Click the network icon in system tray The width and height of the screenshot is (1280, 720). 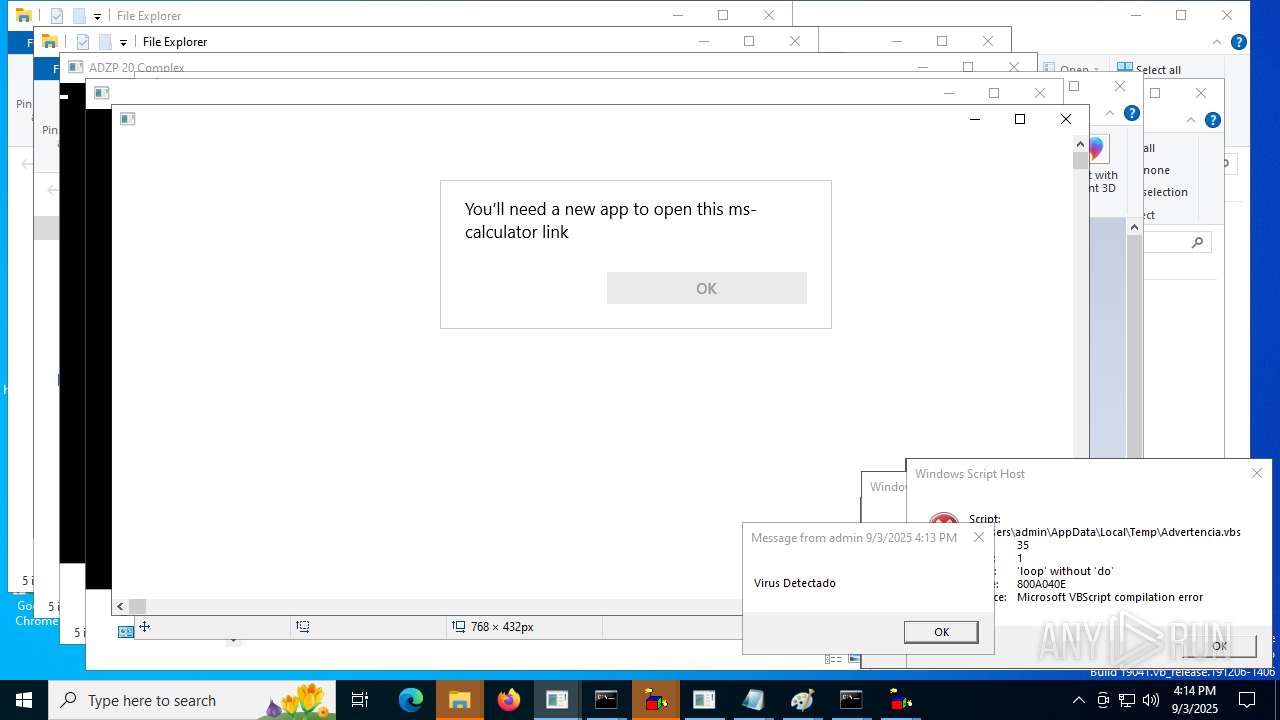pos(1127,700)
